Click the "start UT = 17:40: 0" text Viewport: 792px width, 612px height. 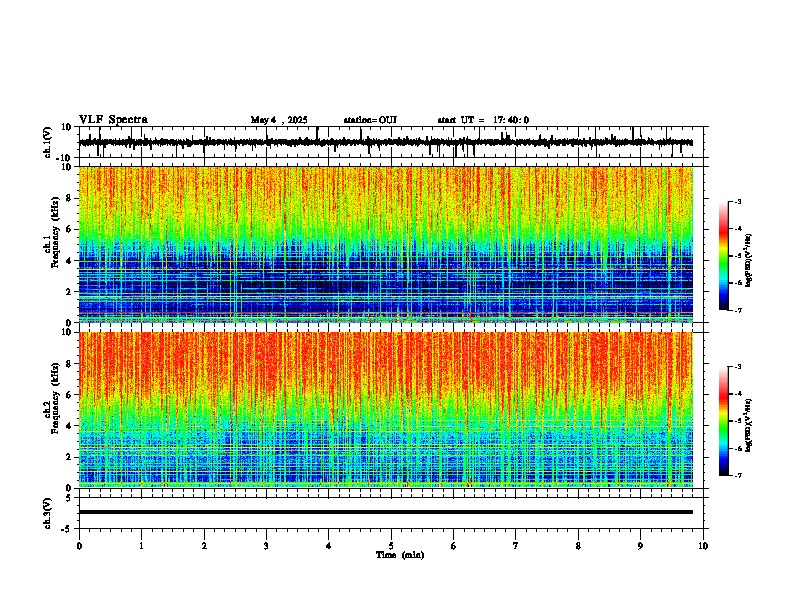(x=483, y=120)
